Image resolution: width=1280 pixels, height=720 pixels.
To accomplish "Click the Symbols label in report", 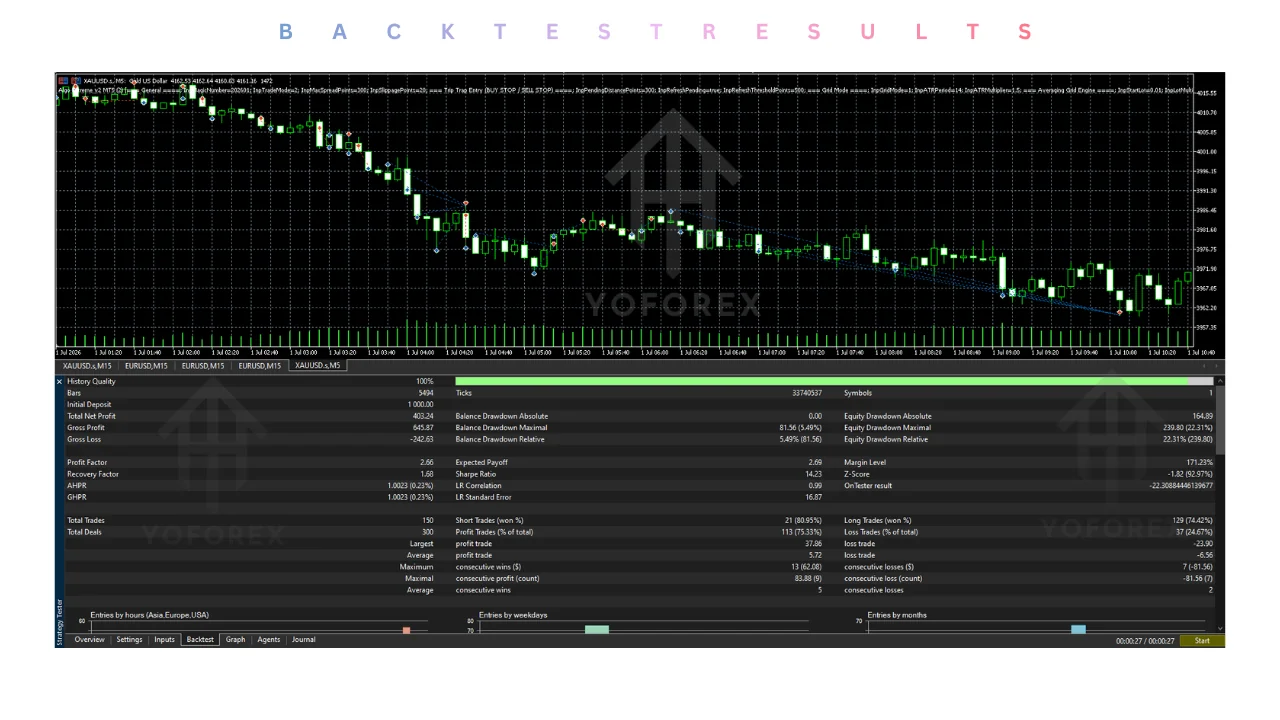I will click(858, 393).
